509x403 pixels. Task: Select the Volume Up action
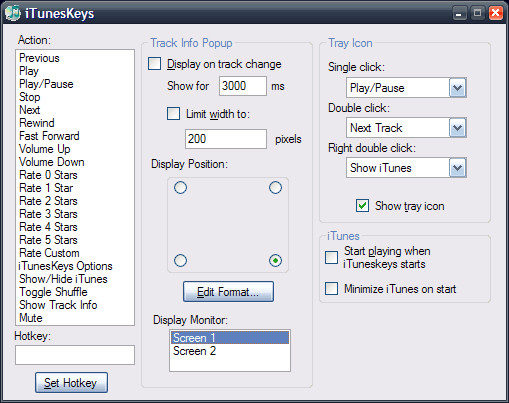click(x=75, y=149)
